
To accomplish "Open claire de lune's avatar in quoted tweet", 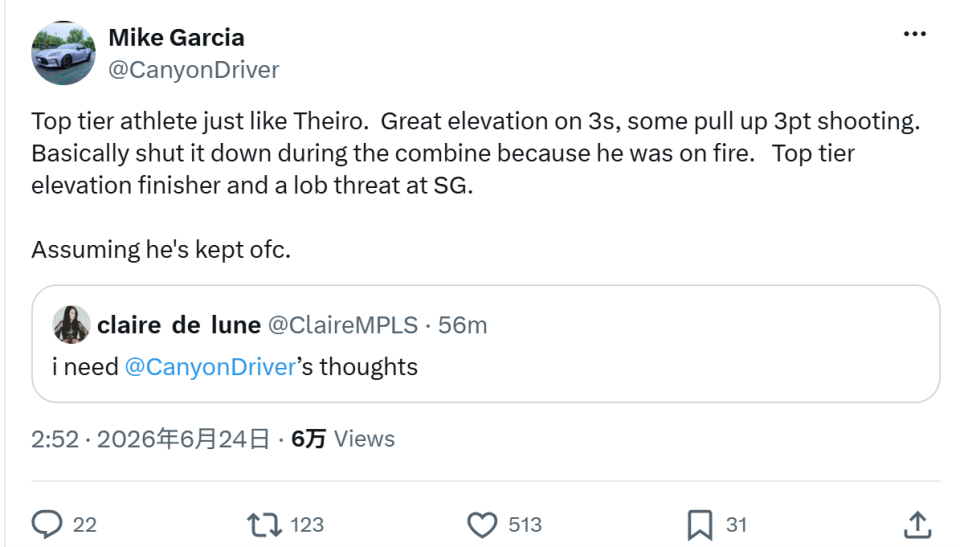I will point(72,325).
